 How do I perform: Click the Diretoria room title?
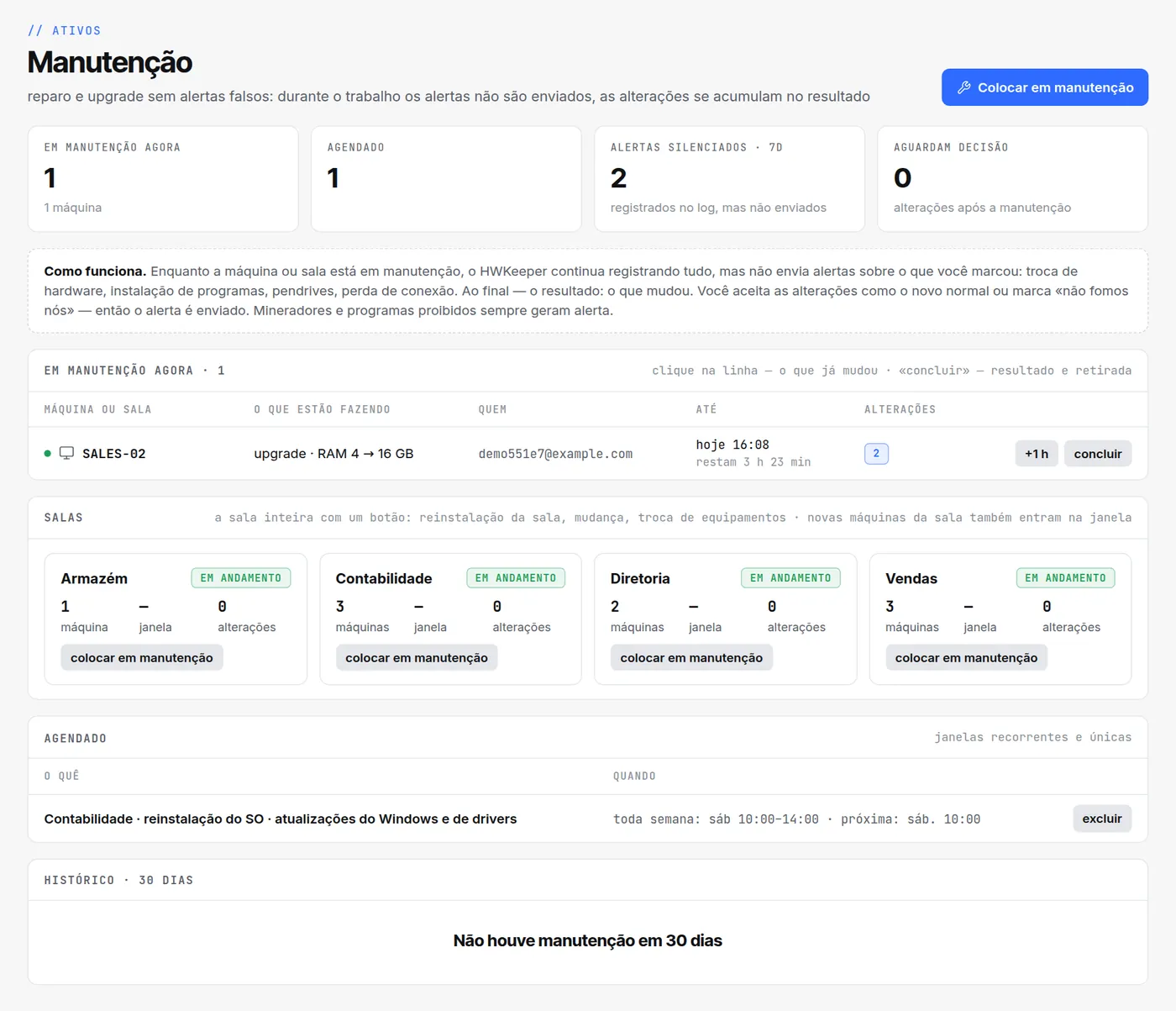coord(640,578)
